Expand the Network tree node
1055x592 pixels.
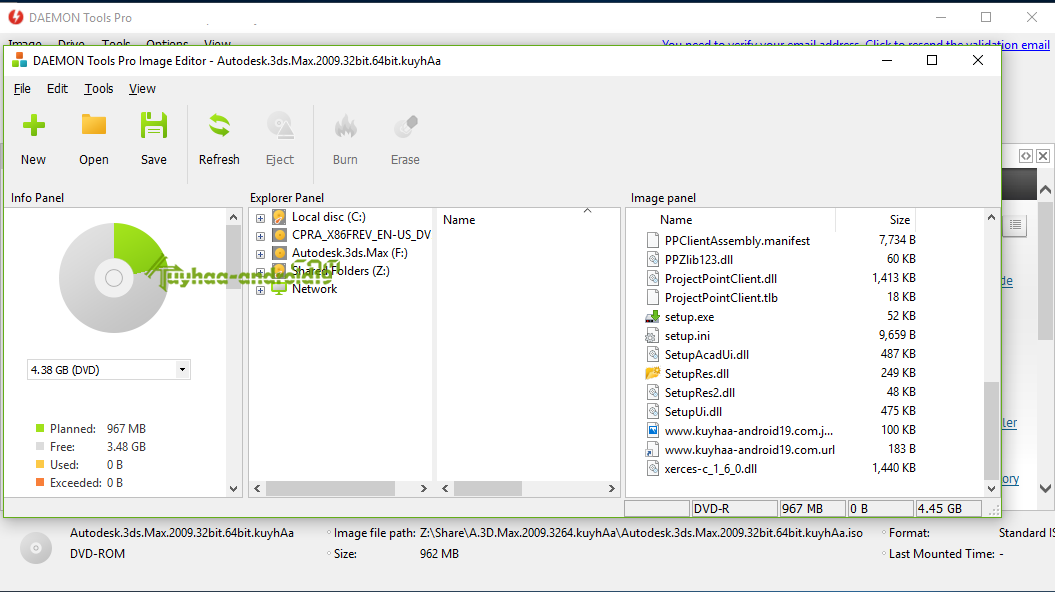tap(260, 291)
